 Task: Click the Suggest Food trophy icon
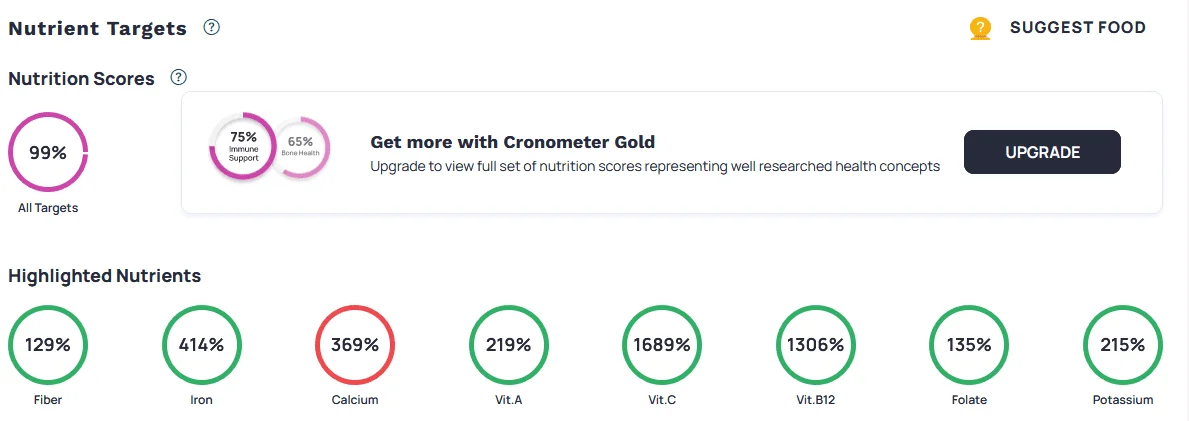click(980, 29)
